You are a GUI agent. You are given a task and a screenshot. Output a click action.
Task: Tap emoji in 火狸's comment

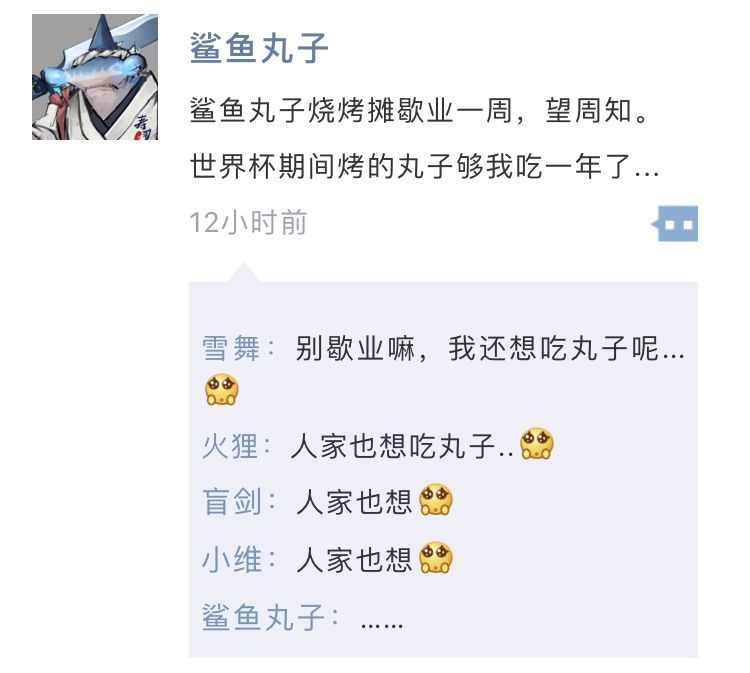point(537,443)
